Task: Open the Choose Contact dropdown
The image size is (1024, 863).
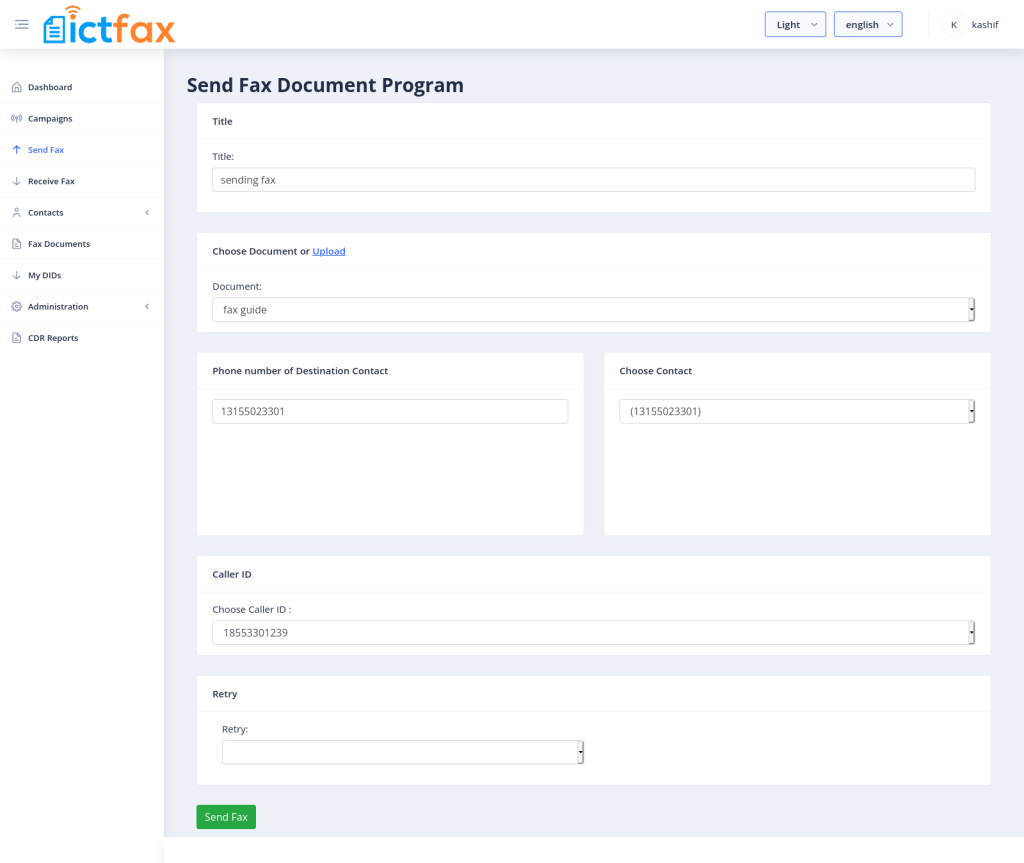Action: pos(797,412)
